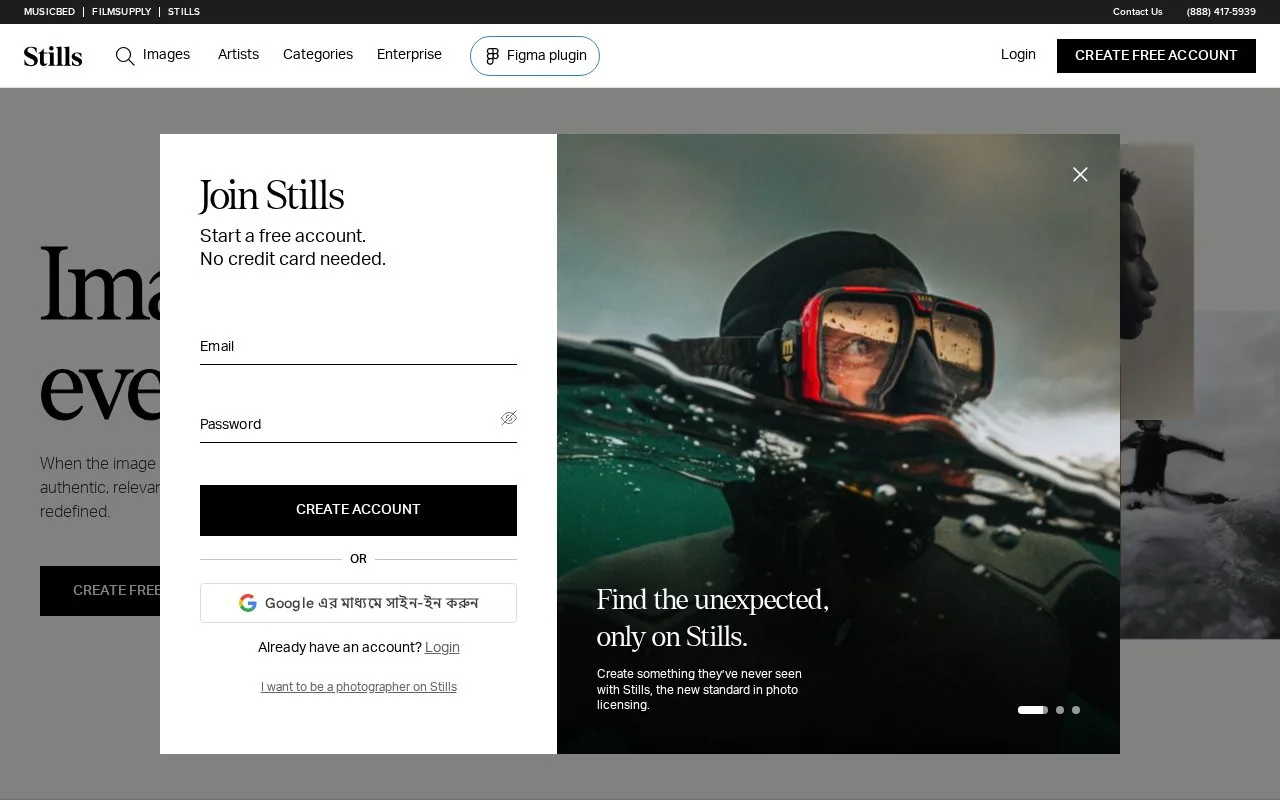Click Login in the top navigation
This screenshot has width=1280, height=800.
[x=1018, y=55]
